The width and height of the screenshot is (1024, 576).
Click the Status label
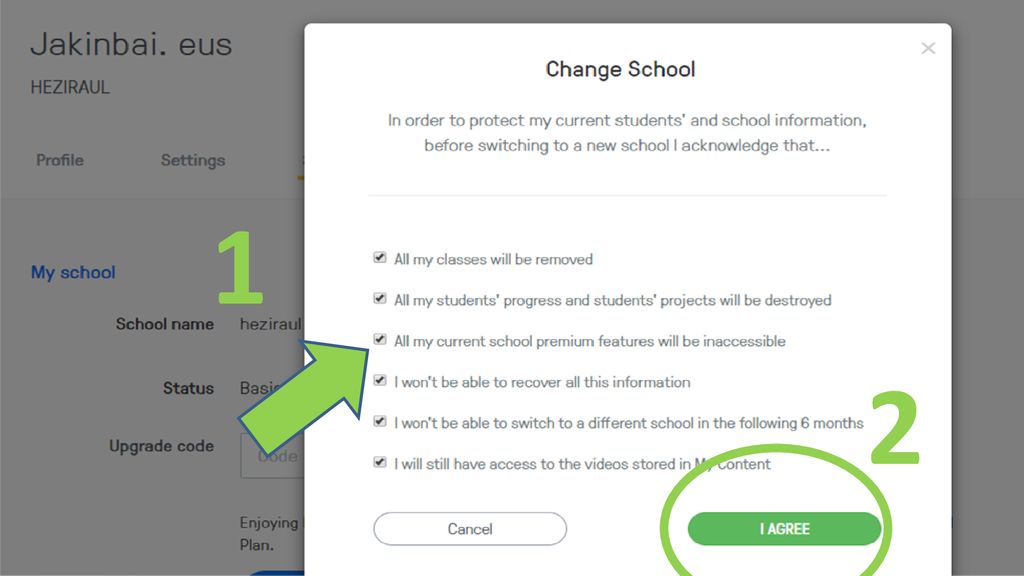click(x=188, y=388)
